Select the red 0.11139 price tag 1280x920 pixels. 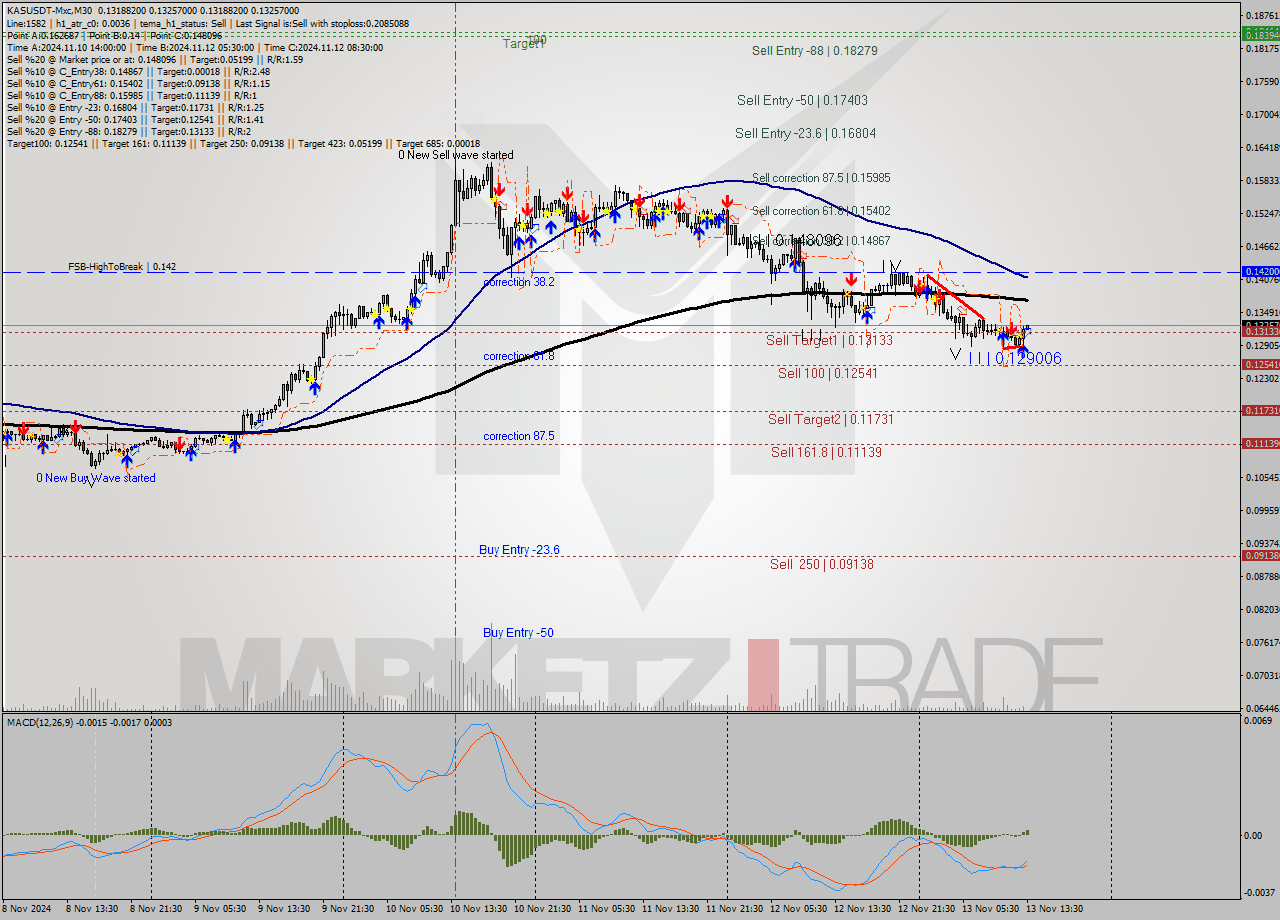1259,443
